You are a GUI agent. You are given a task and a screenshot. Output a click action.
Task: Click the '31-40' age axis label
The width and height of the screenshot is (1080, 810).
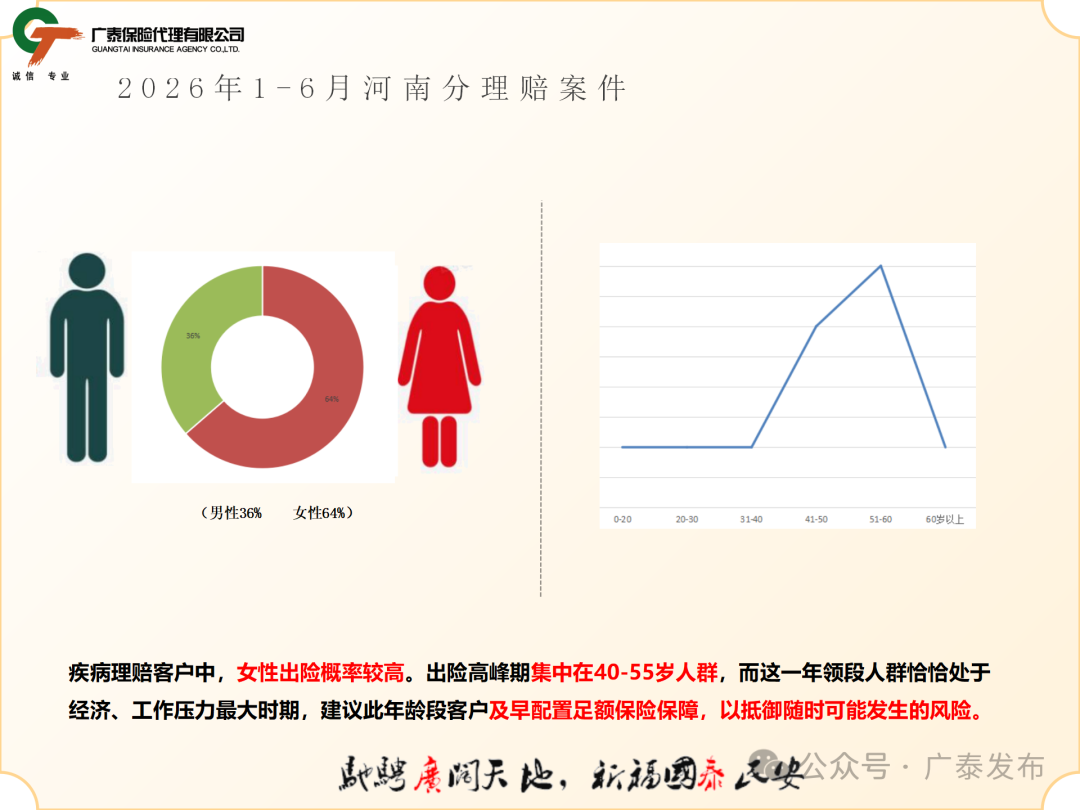(751, 519)
